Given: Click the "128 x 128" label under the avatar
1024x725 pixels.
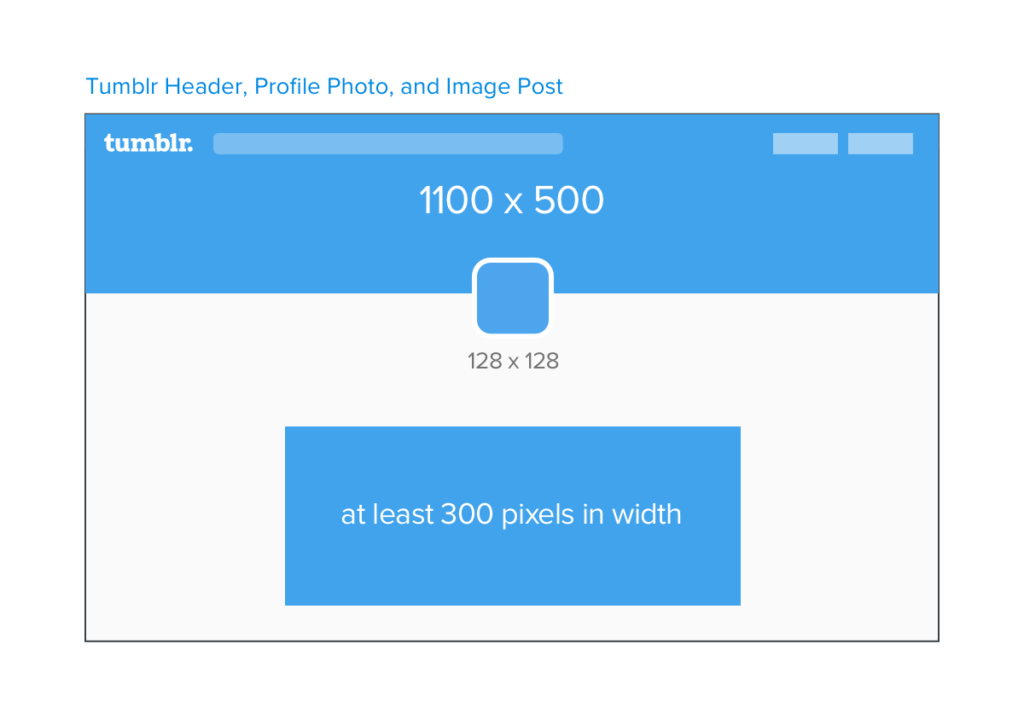Looking at the screenshot, I should pos(513,361).
